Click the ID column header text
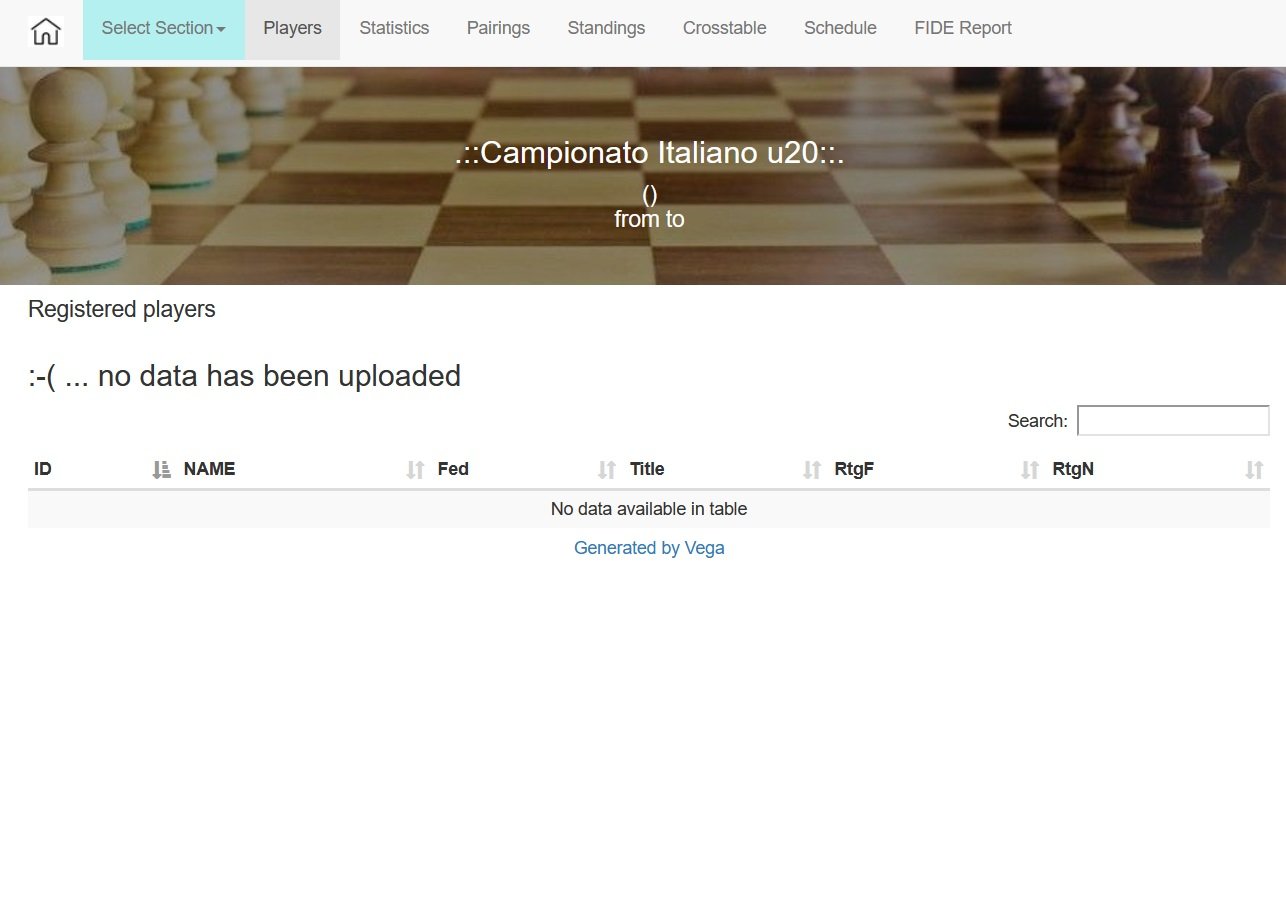 (43, 469)
